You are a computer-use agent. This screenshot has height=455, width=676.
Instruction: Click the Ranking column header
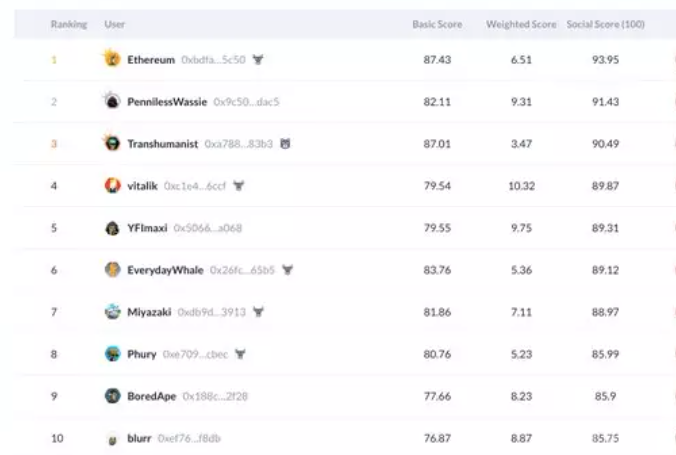[69, 24]
